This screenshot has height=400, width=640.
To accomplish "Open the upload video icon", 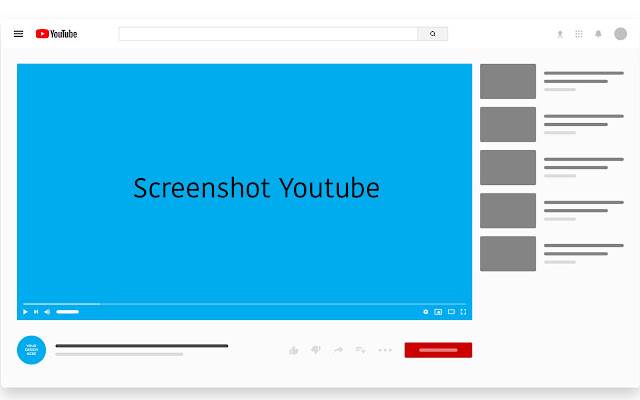I will pyautogui.click(x=560, y=34).
